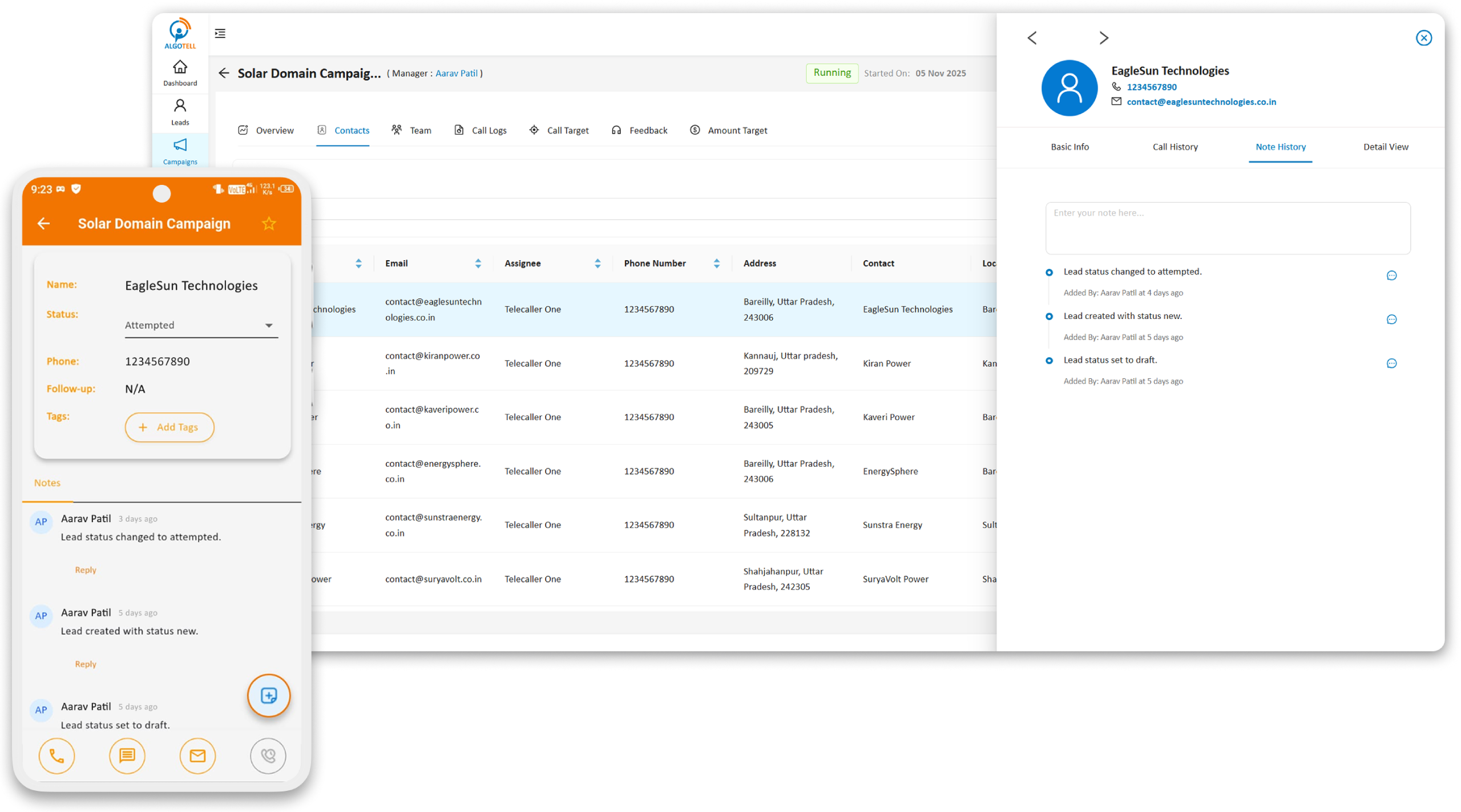The image size is (1461, 812).
Task: Mark campaign favorite with star icon
Action: point(269,224)
